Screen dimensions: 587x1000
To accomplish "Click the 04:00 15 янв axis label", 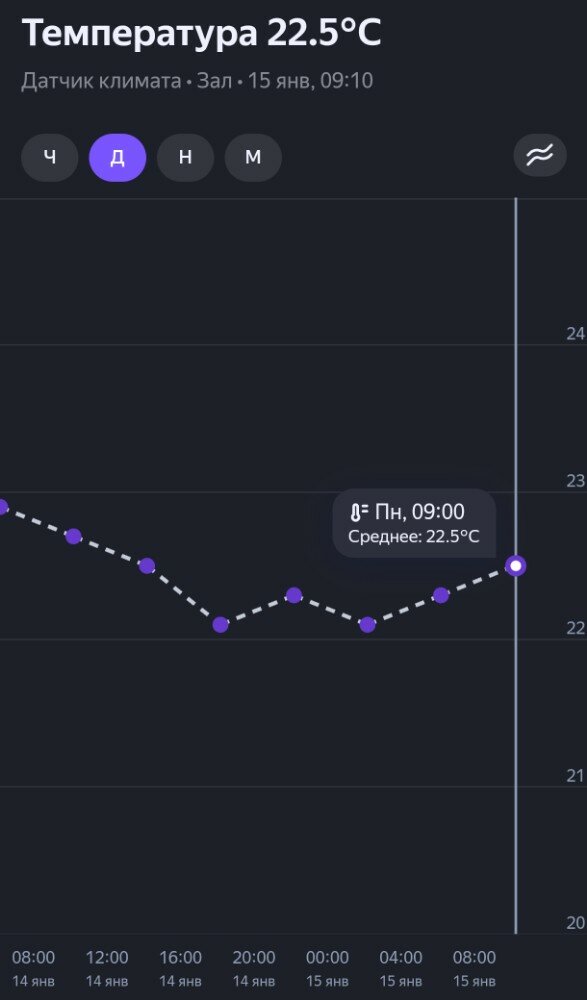I will point(401,967).
